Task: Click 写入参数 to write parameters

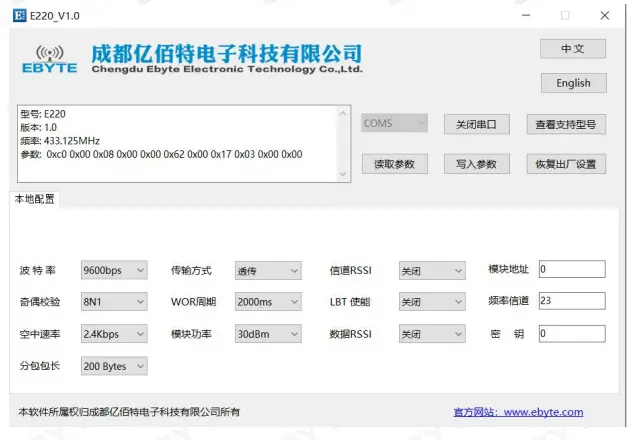Action: (x=477, y=164)
